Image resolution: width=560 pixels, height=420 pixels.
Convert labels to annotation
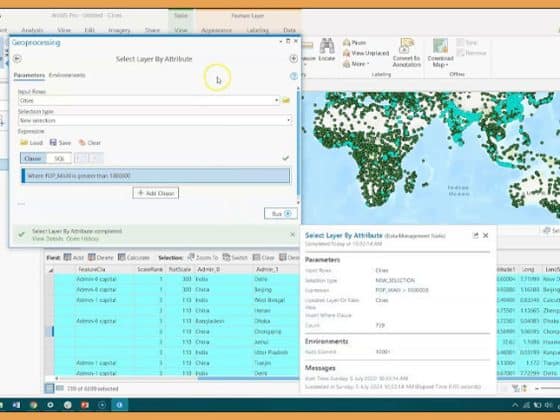point(406,53)
